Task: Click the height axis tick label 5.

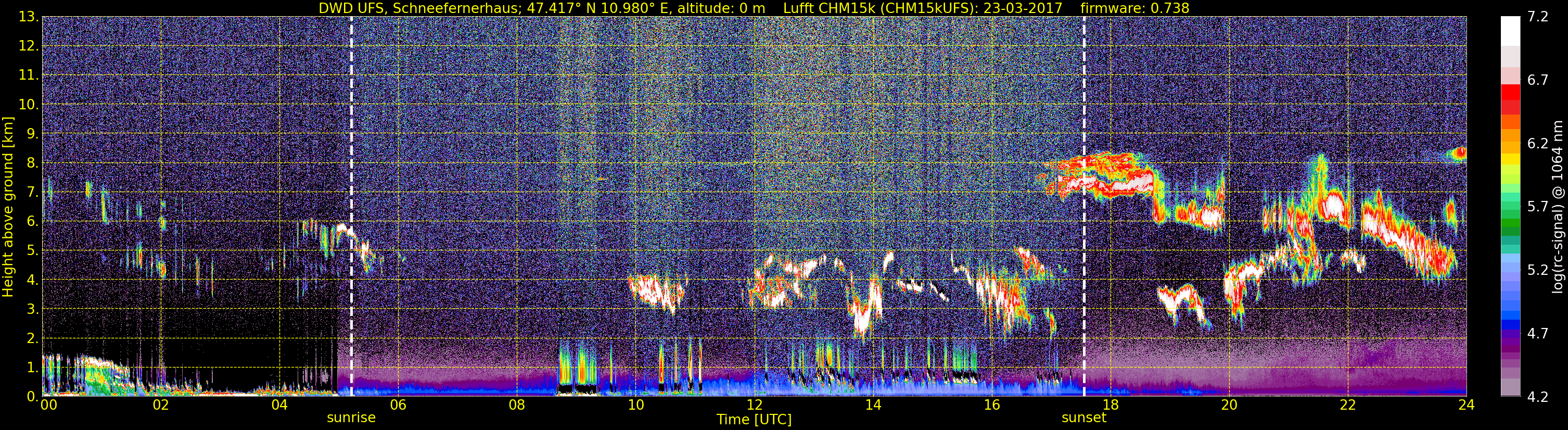Action: click(33, 251)
